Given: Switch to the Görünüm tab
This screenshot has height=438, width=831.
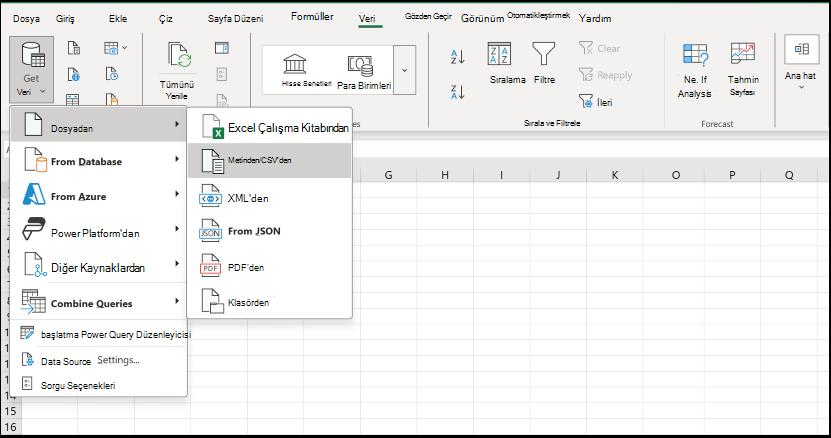Looking at the screenshot, I should [482, 19].
